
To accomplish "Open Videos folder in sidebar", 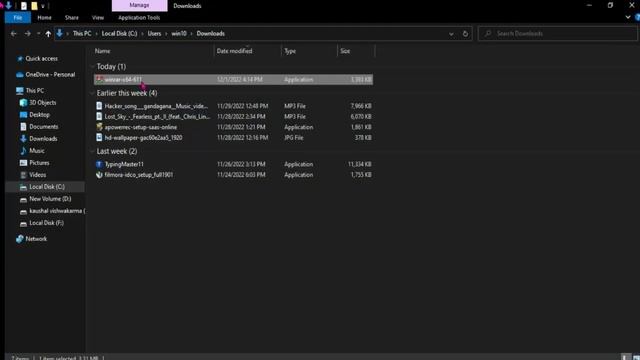I will pyautogui.click(x=37, y=175).
